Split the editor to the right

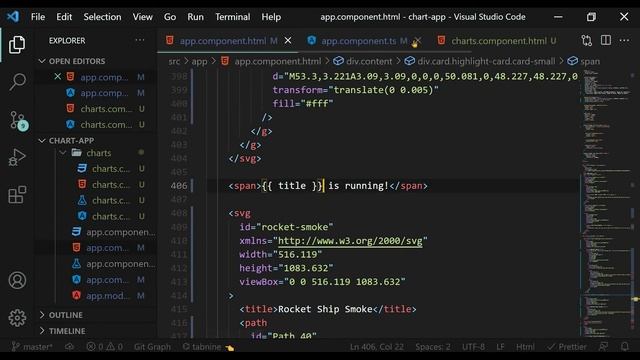[606, 40]
